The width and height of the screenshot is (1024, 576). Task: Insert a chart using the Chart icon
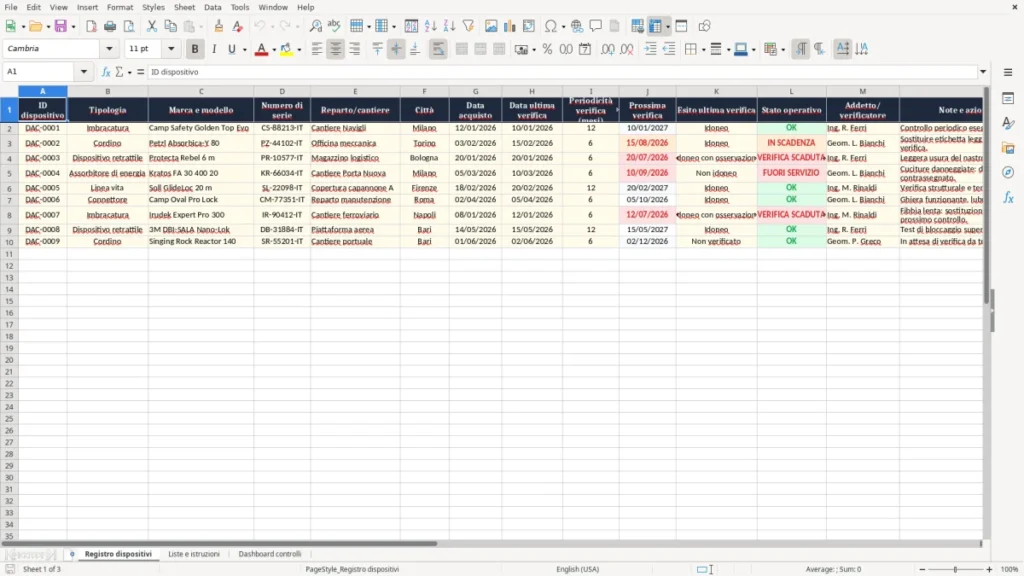(x=510, y=26)
